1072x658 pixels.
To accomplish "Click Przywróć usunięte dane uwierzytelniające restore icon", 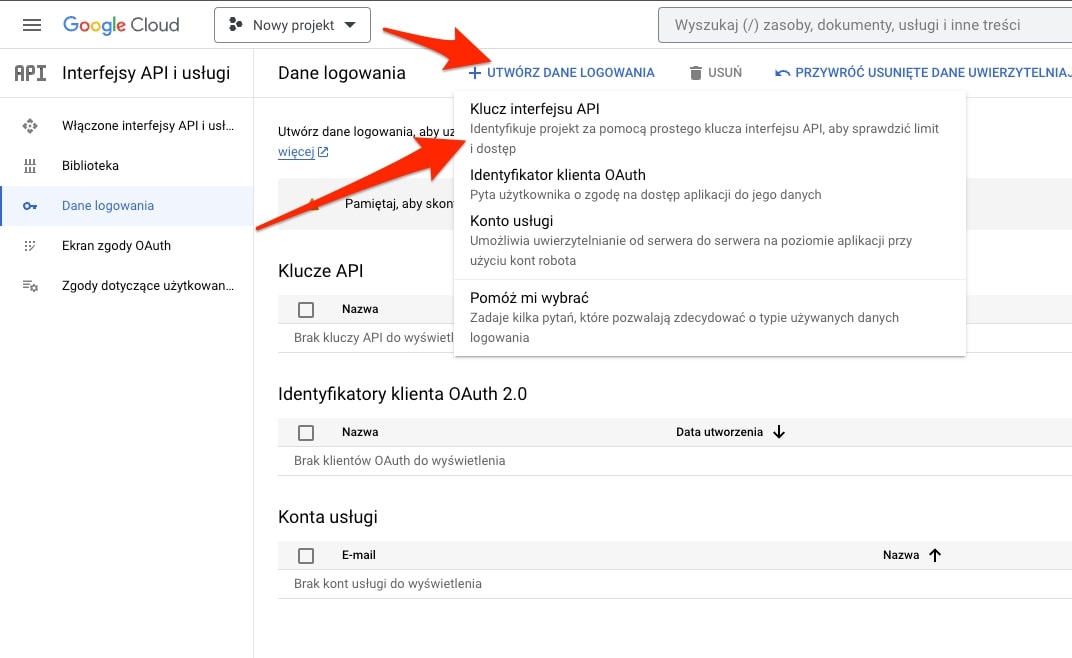I will tap(783, 71).
